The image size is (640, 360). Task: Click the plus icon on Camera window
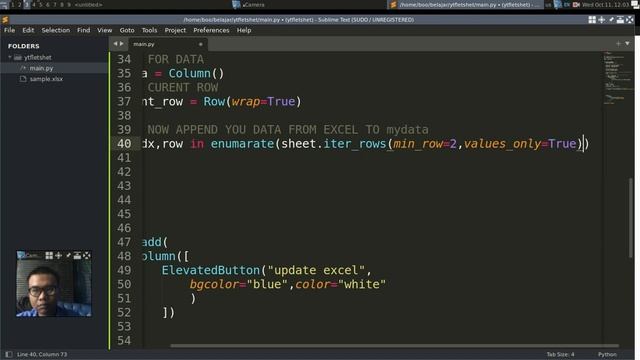coord(58,256)
